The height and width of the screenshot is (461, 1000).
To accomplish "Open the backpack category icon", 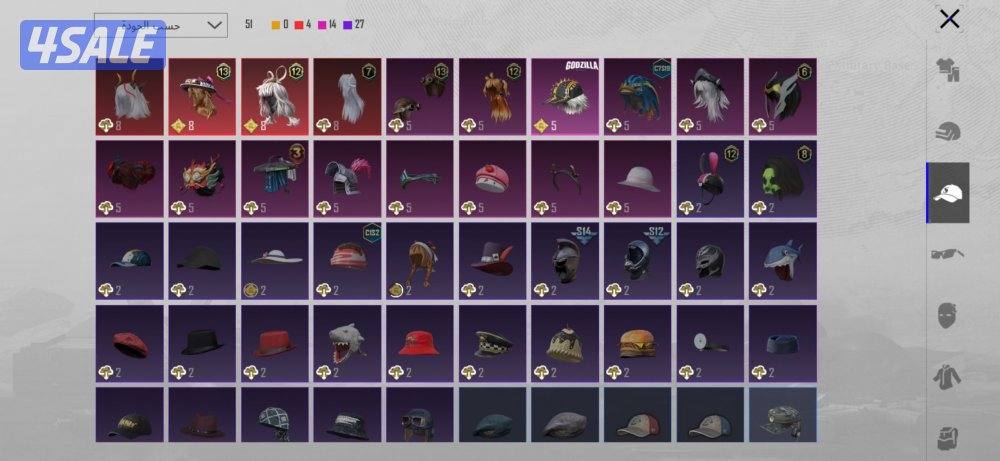I will tap(948, 437).
